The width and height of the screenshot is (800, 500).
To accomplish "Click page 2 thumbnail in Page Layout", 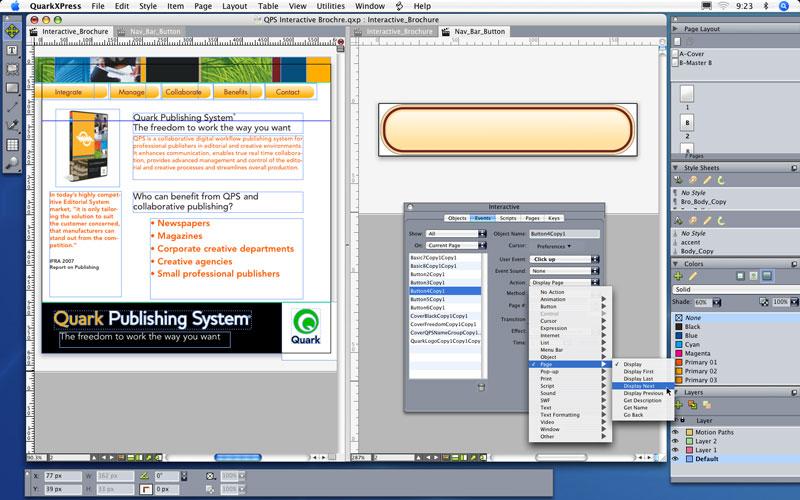I will click(x=687, y=122).
